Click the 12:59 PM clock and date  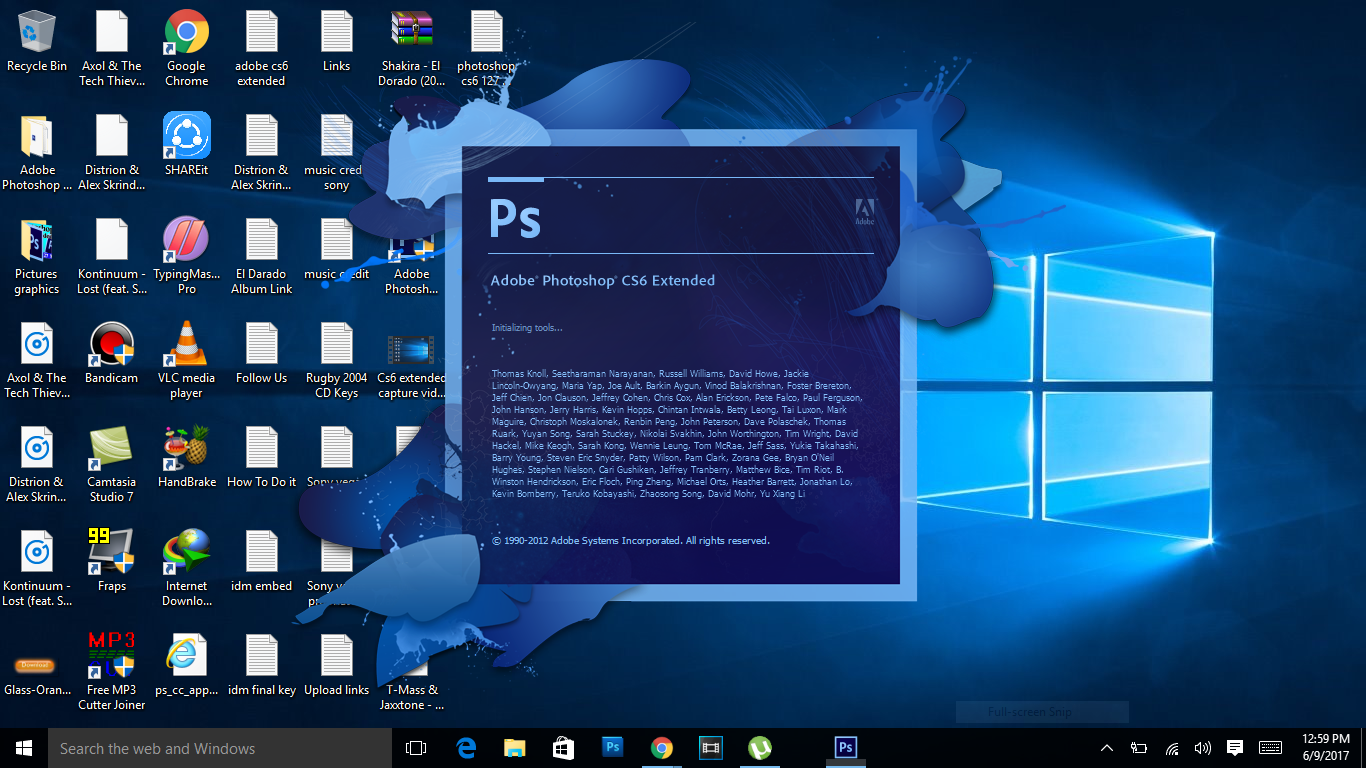1327,747
